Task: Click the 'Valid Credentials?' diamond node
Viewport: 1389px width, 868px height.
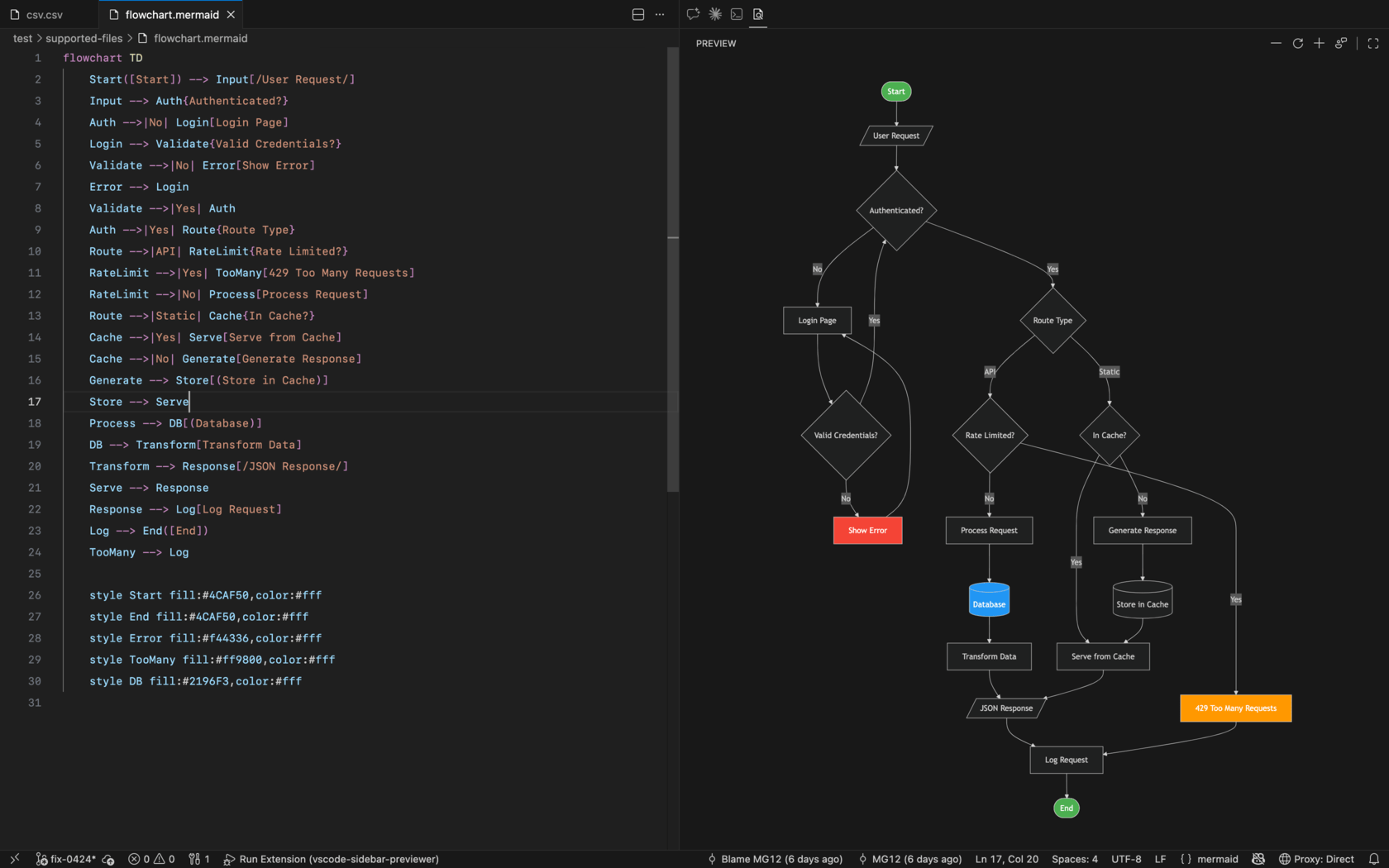Action: [846, 436]
